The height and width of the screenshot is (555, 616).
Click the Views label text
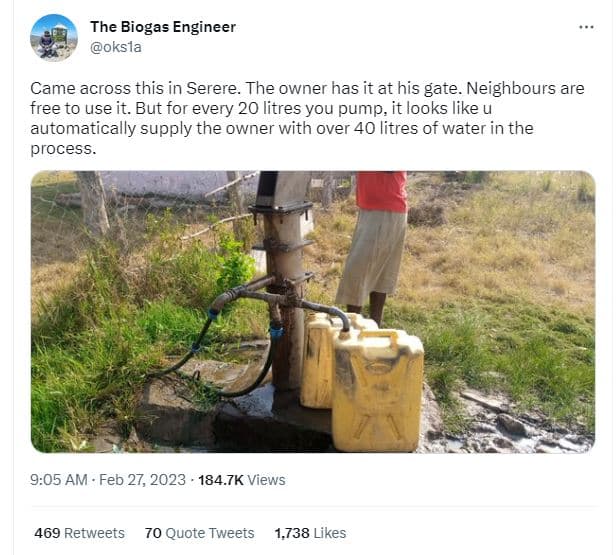click(266, 480)
